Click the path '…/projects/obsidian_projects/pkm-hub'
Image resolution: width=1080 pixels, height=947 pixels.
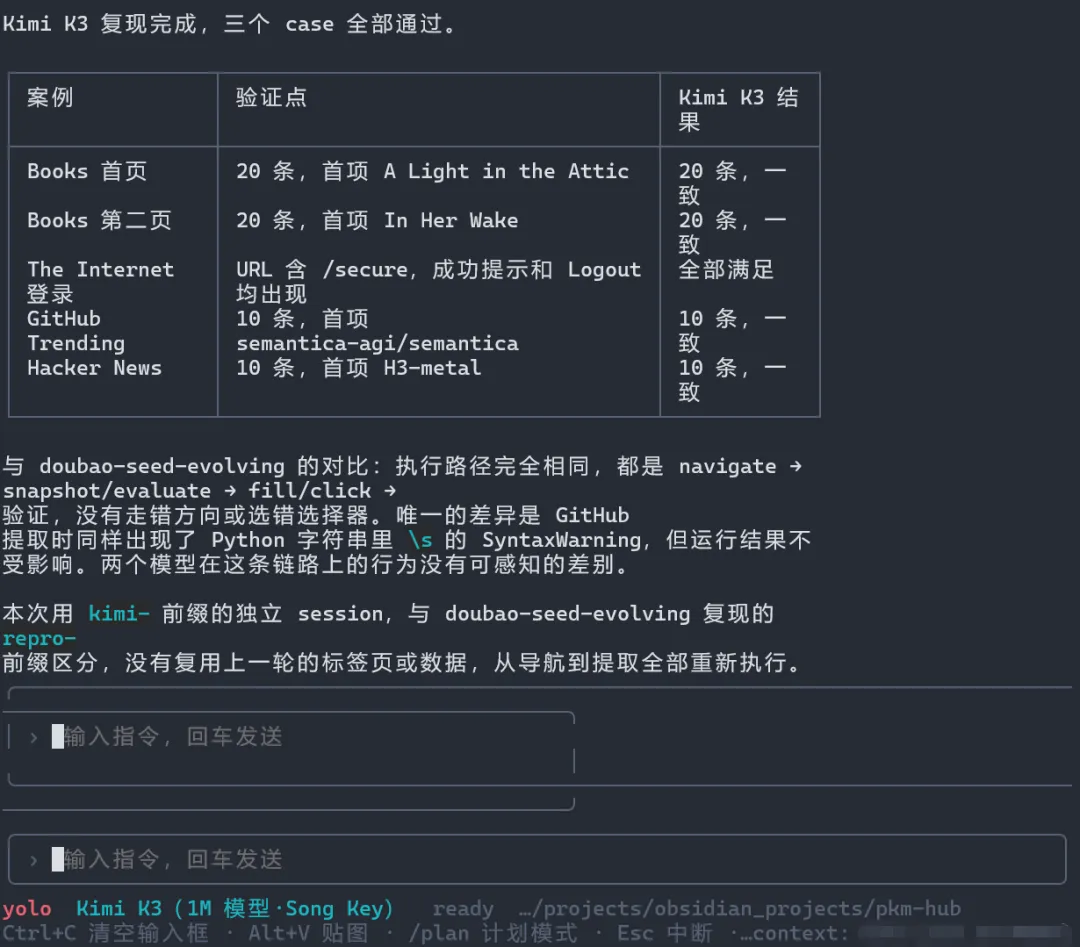(740, 909)
